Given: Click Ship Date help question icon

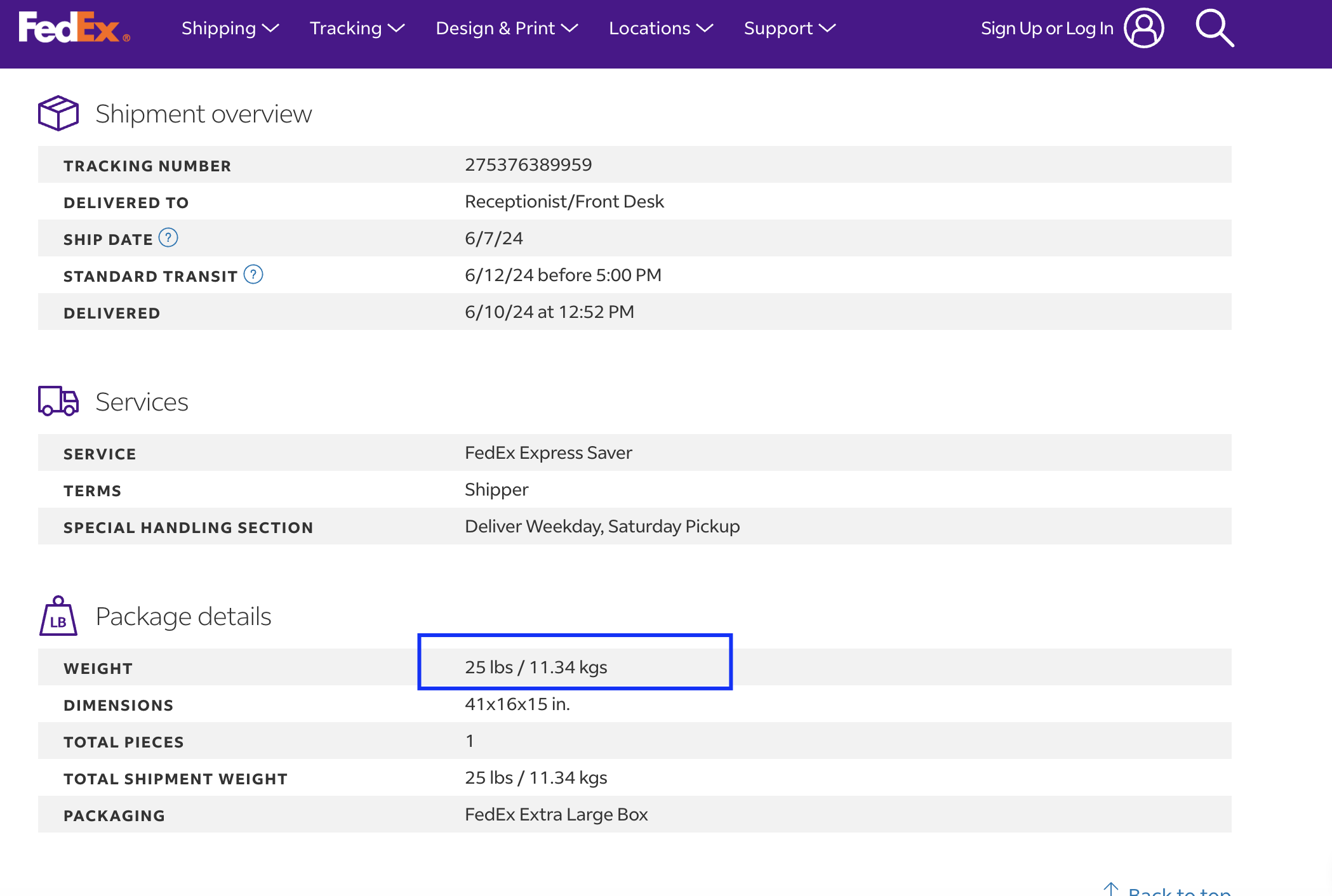Looking at the screenshot, I should [x=168, y=238].
